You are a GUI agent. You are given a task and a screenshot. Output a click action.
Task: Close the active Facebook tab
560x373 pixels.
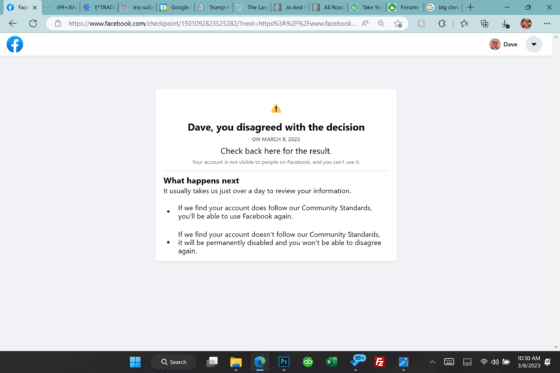tap(35, 7)
